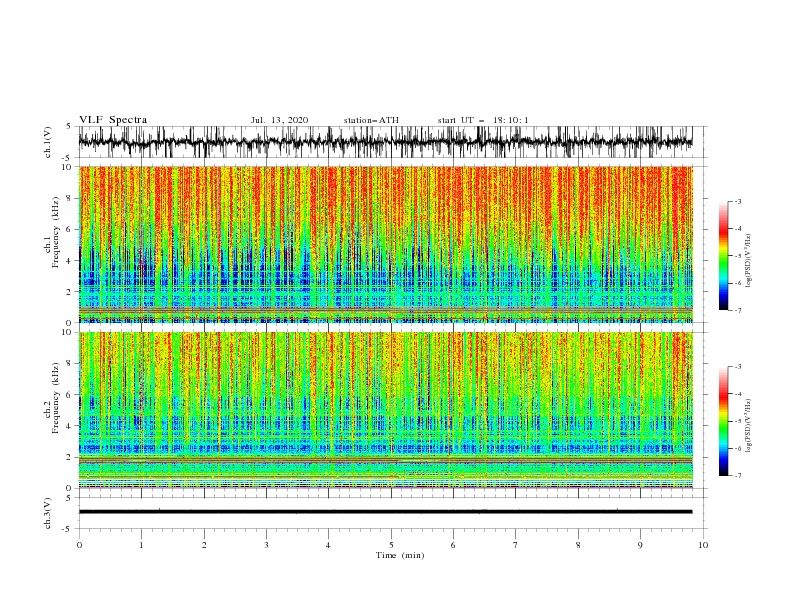792x612 pixels.
Task: Click the time axis tick label "8"
Action: coord(578,545)
